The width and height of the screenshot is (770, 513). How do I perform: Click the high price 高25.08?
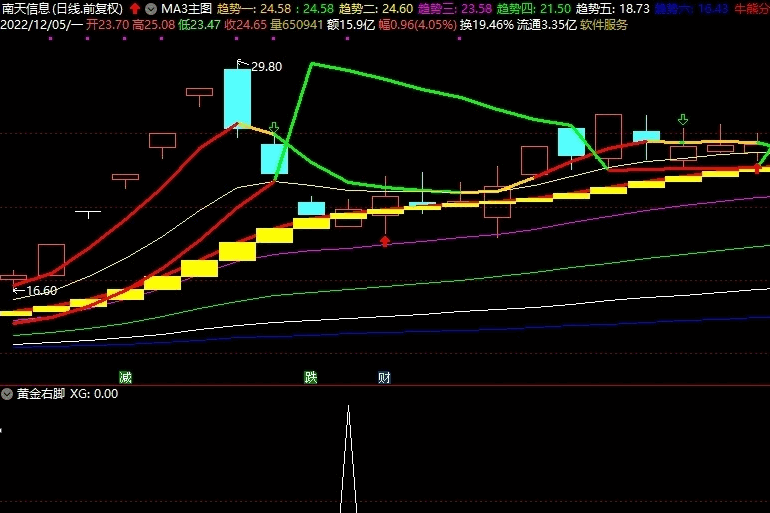[154, 25]
